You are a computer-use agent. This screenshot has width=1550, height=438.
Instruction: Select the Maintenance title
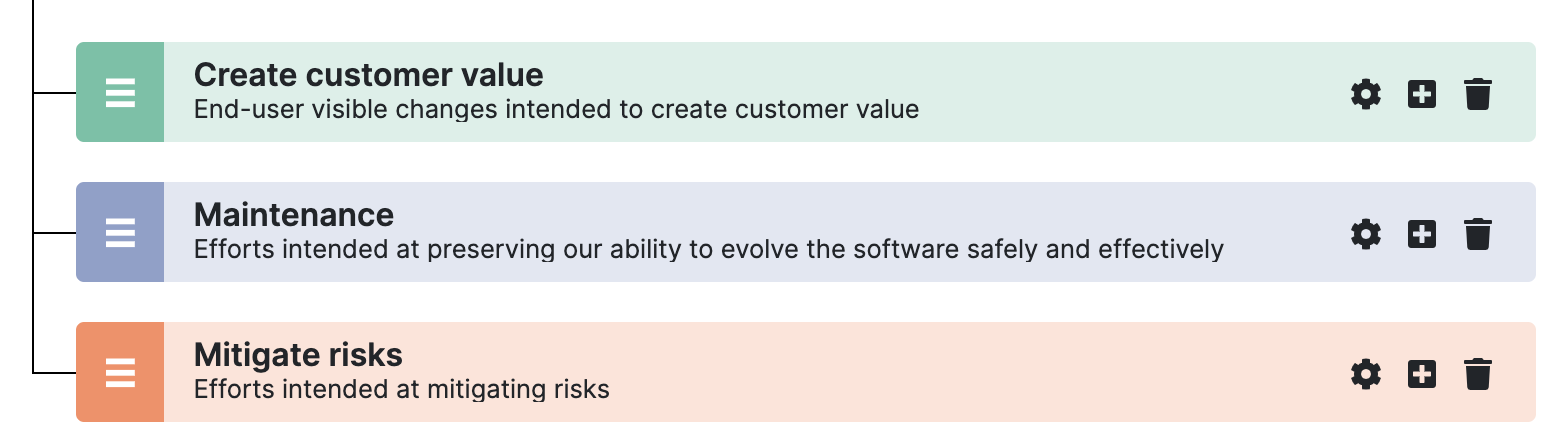[x=293, y=215]
